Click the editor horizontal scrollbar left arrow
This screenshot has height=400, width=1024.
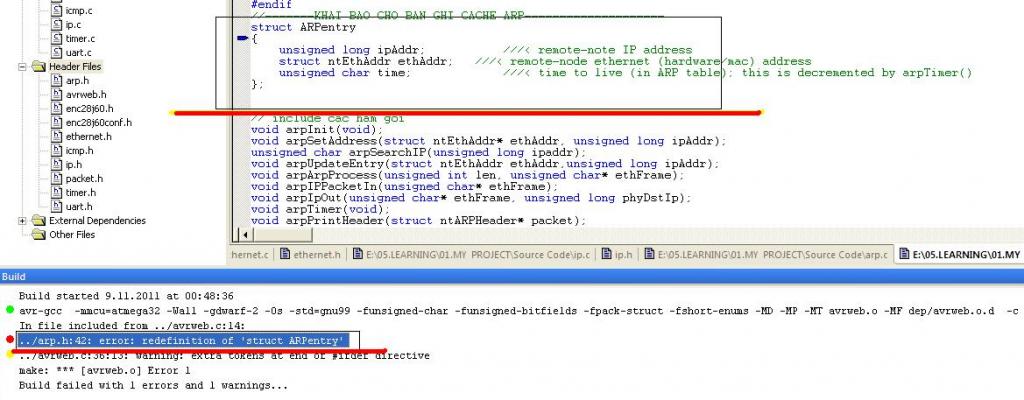(246, 235)
